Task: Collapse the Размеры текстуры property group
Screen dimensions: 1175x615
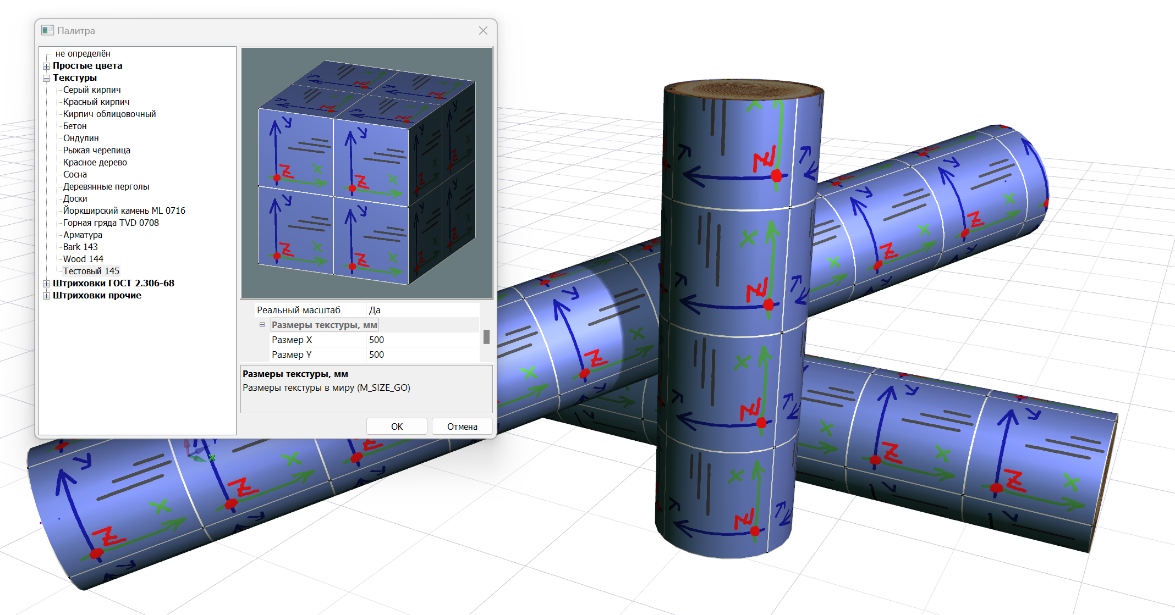Action: (x=262, y=325)
